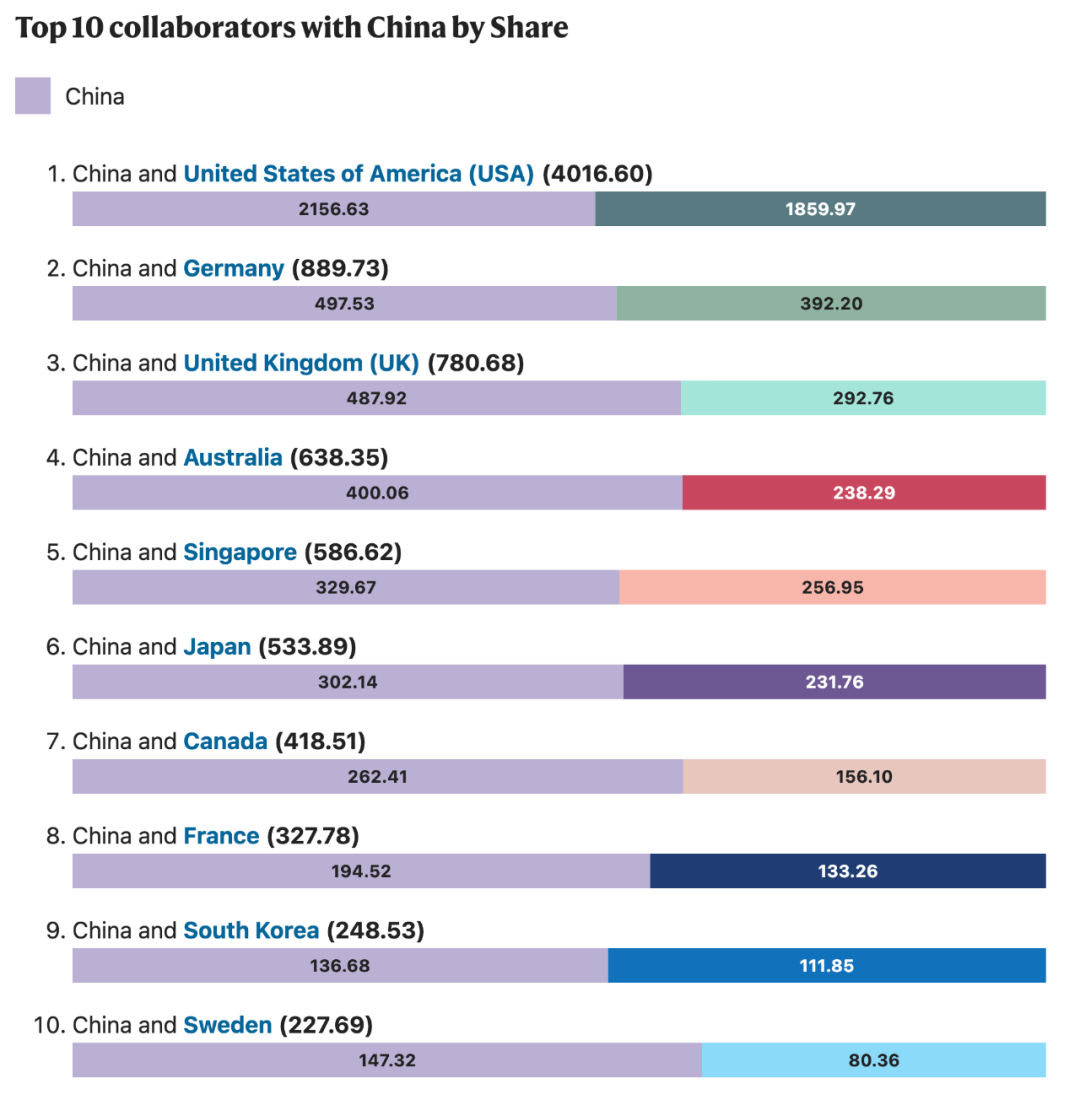
Task: Click the navy France segment showing 133.26
Action: 848,871
